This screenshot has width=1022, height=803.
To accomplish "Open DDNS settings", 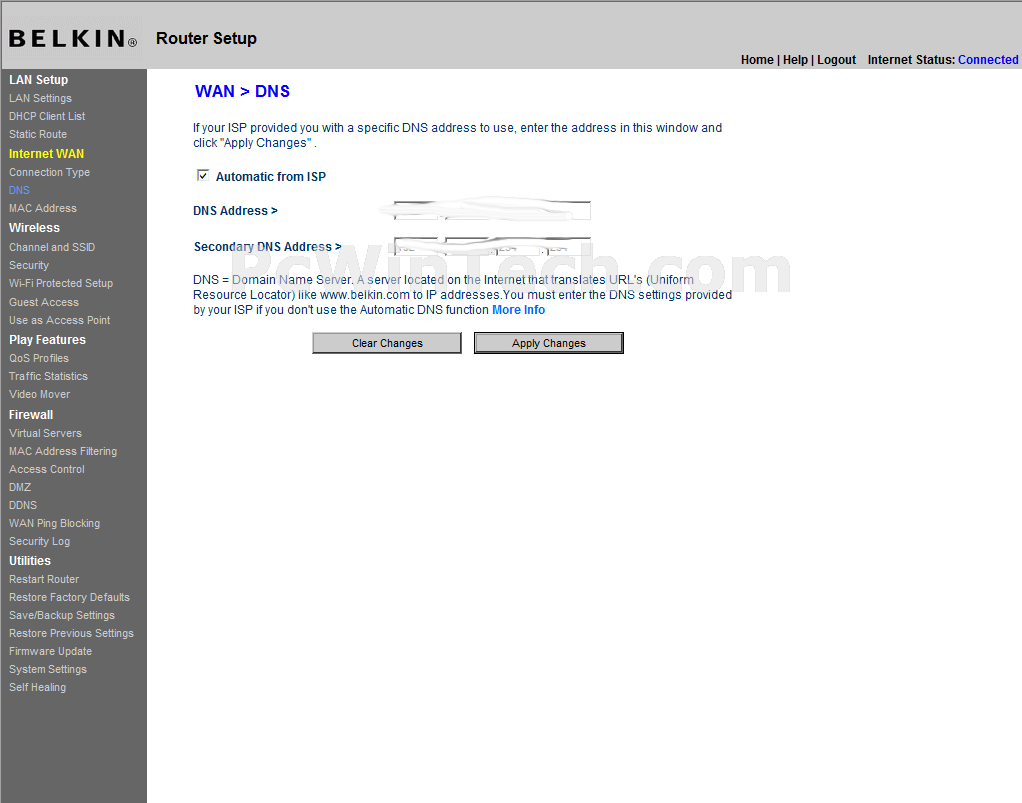I will (x=23, y=505).
